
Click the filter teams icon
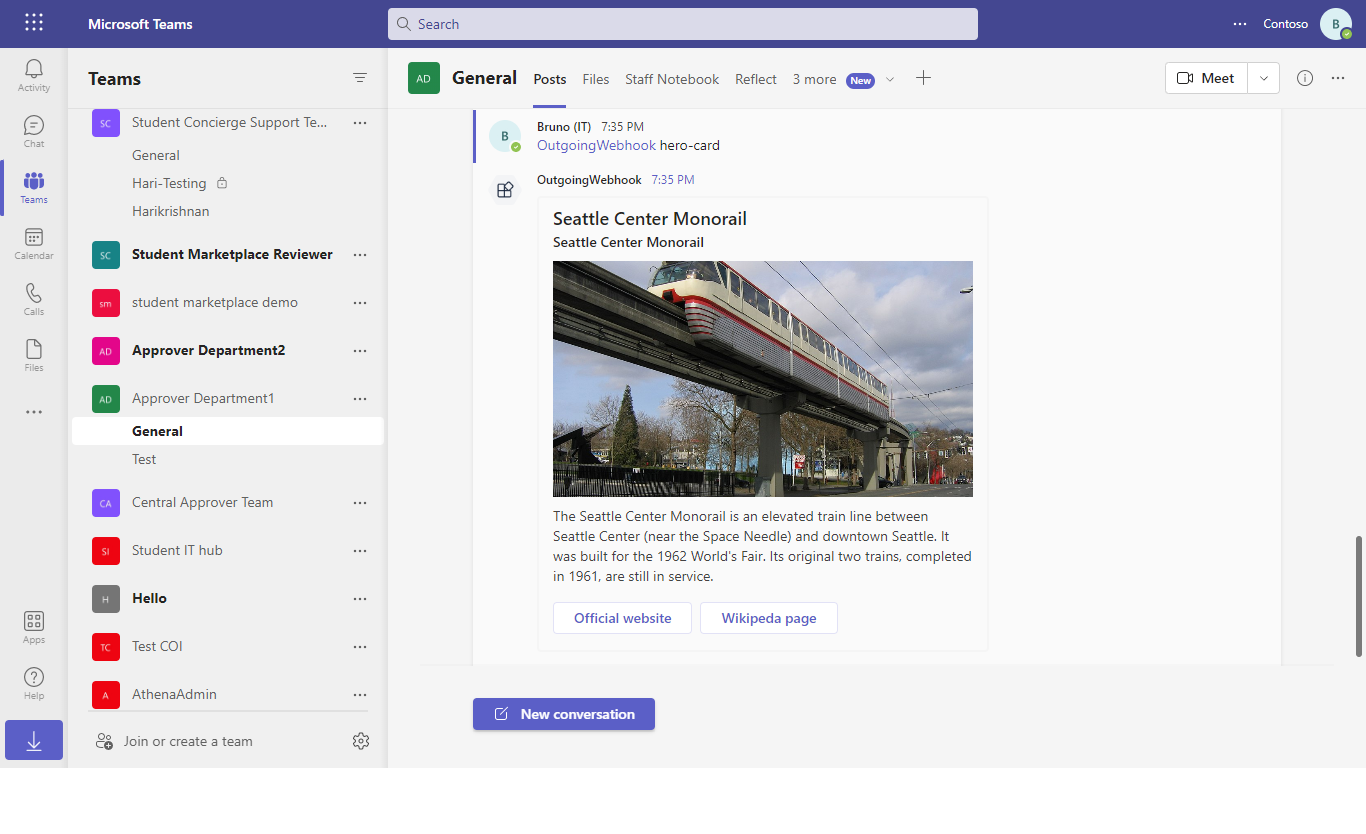click(x=360, y=78)
